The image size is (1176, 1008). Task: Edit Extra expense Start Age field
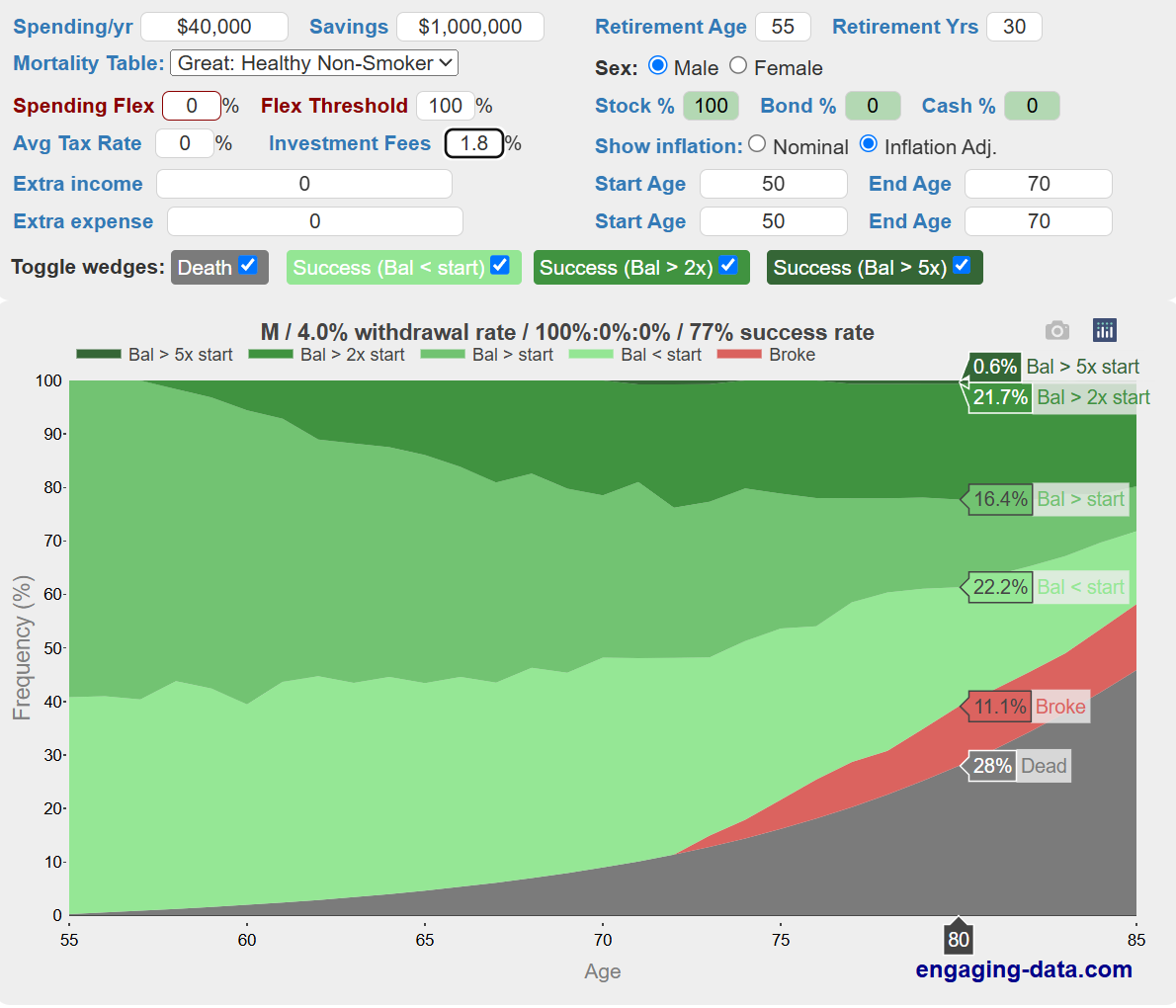pos(773,221)
